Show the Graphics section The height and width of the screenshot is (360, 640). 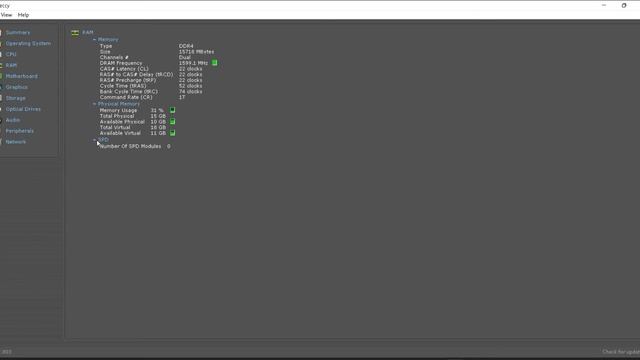pyautogui.click(x=17, y=87)
